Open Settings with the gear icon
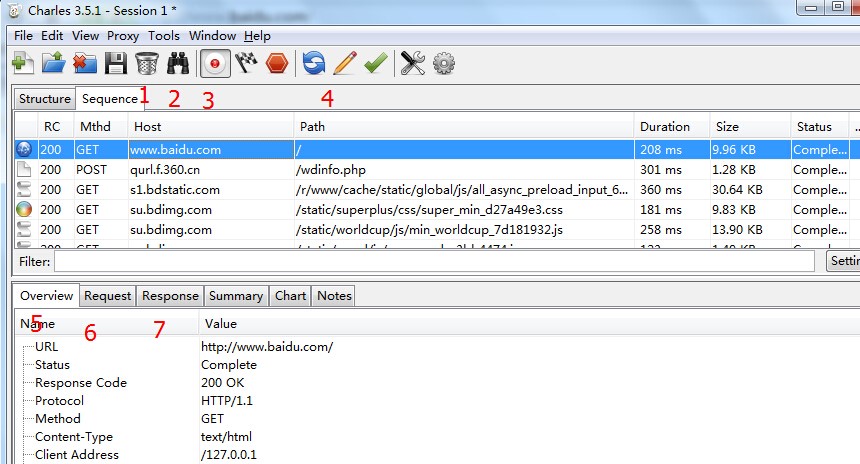Screen dimensions: 860x464 (x=444, y=63)
